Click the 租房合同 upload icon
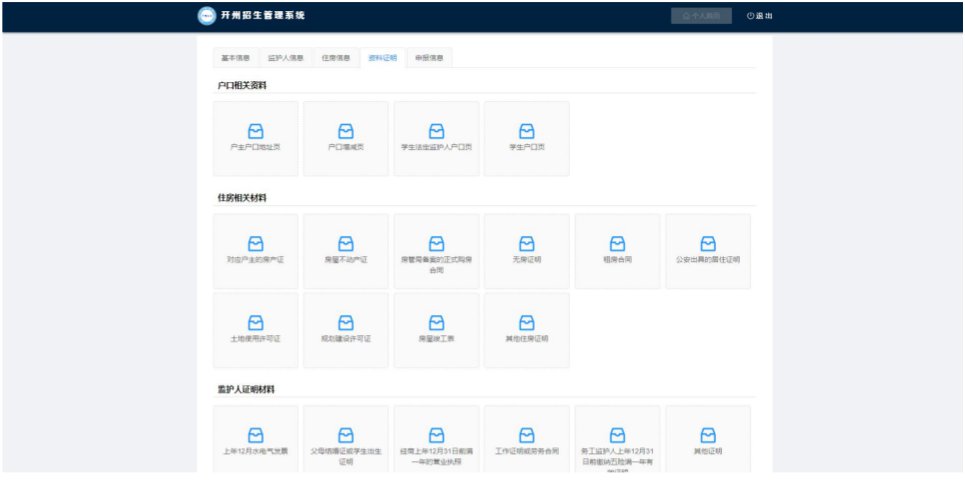 click(x=617, y=244)
